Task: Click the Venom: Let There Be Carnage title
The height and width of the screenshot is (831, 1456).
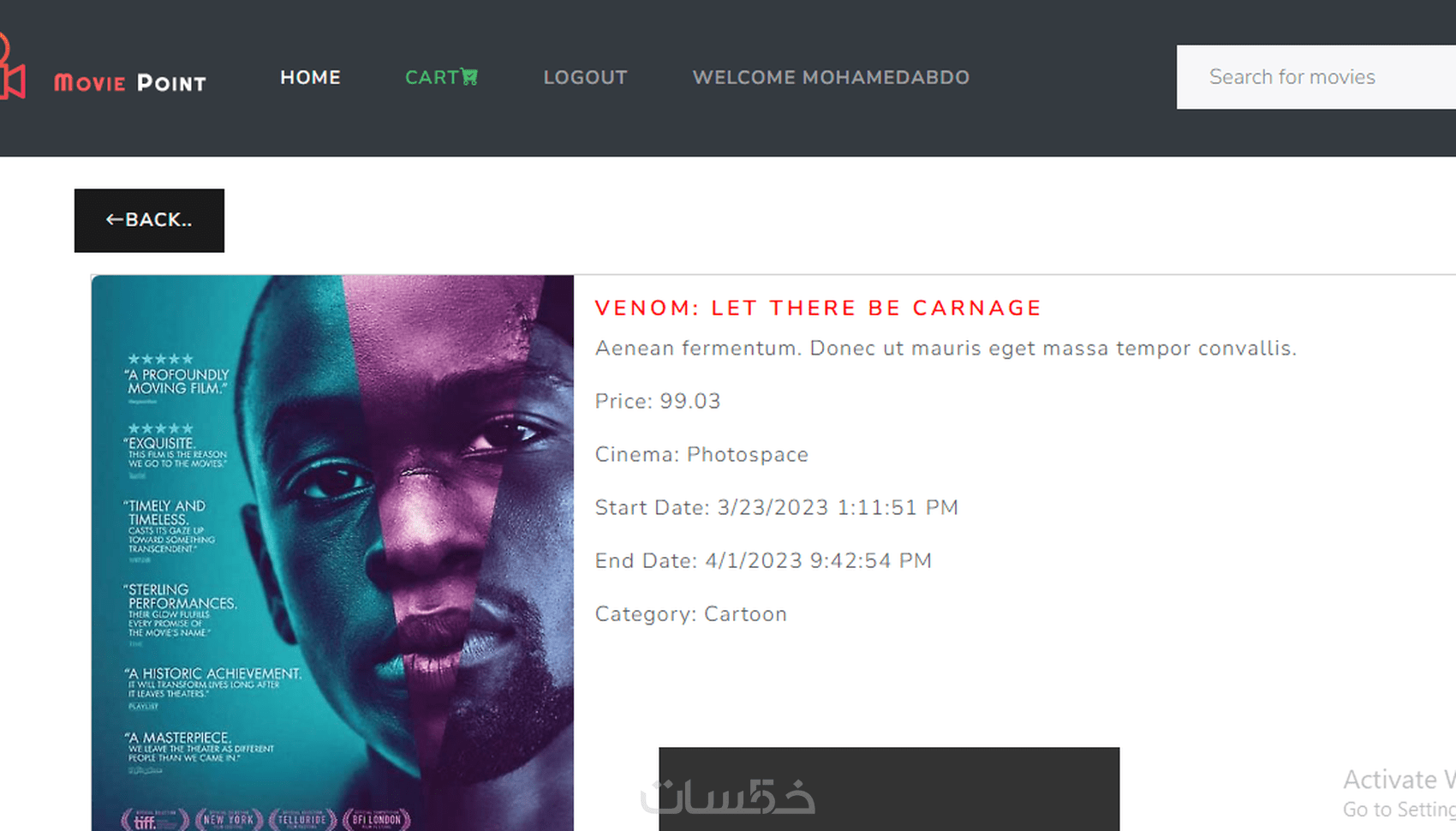Action: (818, 308)
